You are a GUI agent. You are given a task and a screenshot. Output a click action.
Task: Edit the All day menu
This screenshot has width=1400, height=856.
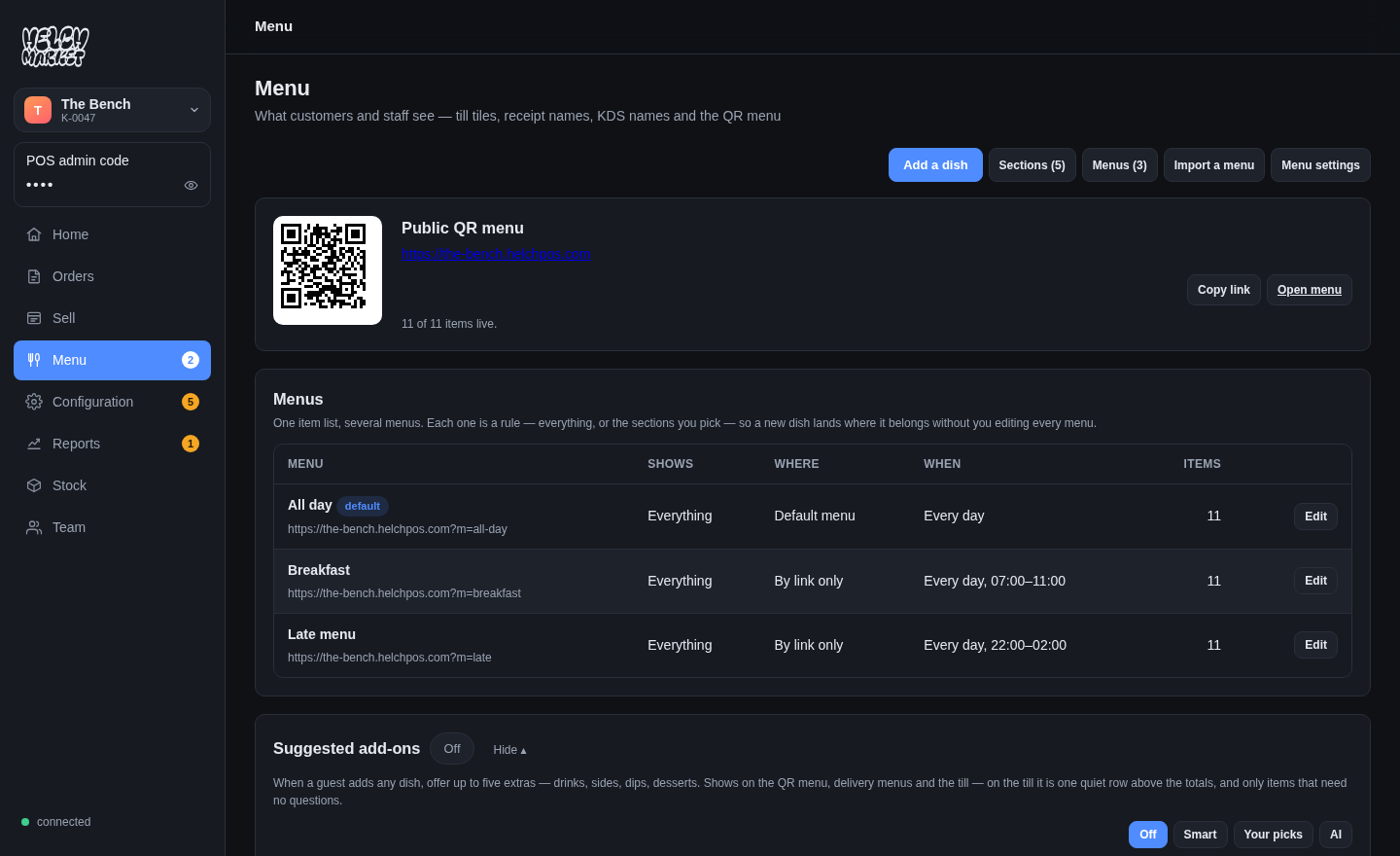click(x=1315, y=517)
